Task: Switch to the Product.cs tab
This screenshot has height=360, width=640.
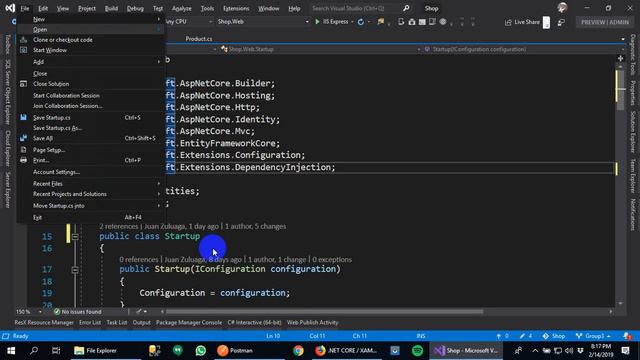Action: (x=199, y=39)
